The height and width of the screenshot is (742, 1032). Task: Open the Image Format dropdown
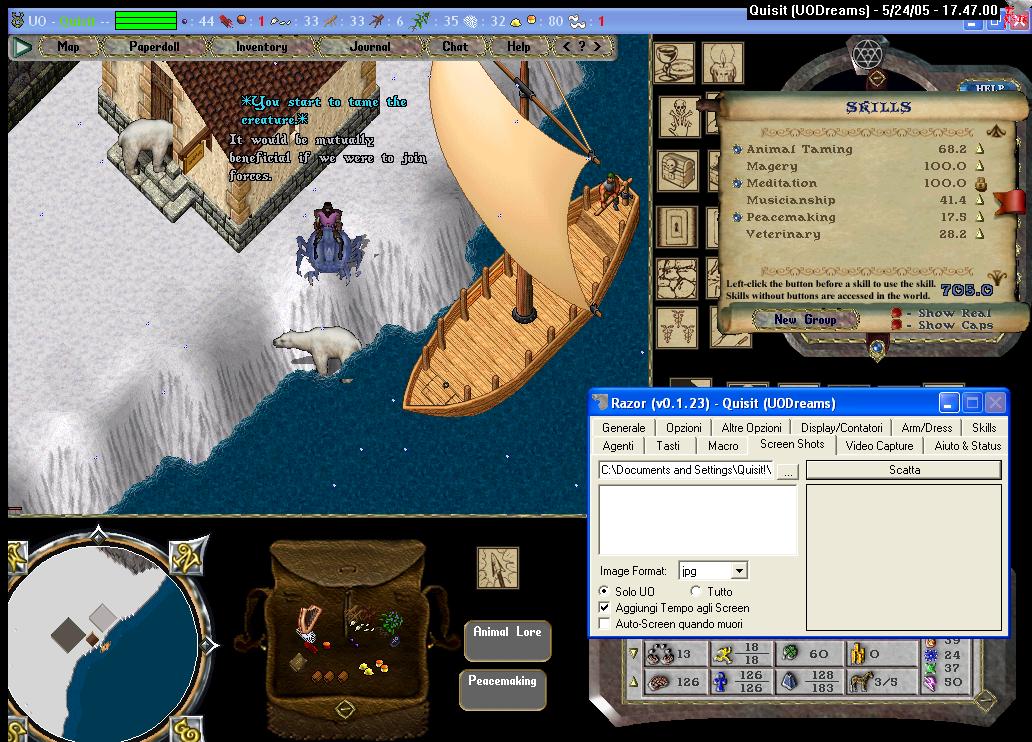tap(740, 570)
